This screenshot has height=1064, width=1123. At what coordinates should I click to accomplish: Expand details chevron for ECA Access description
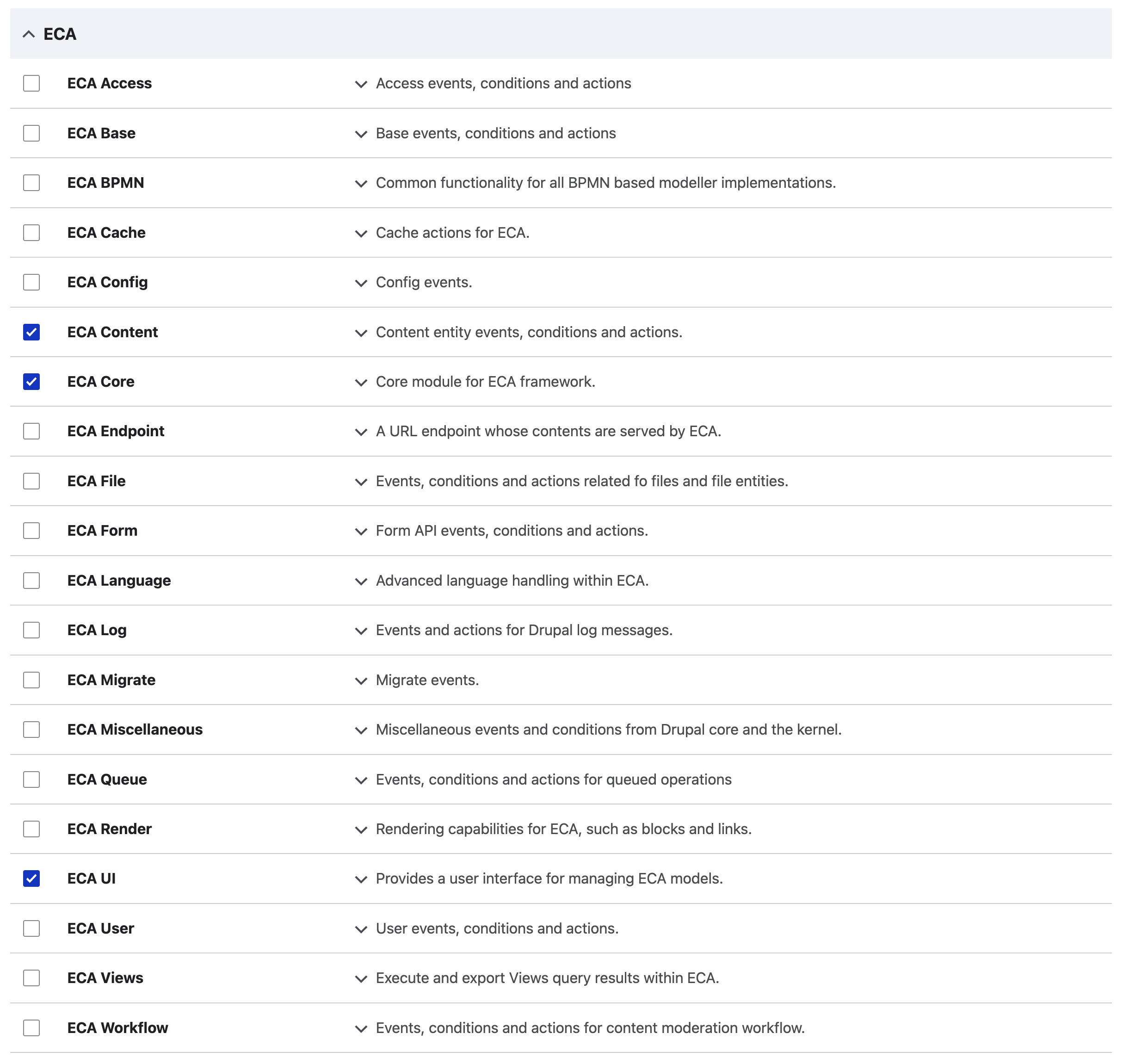[361, 85]
